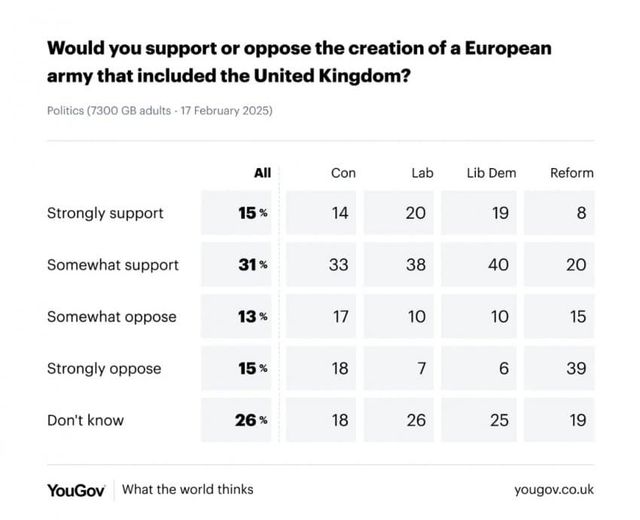
Task: Click the "What the world thinks" tagline
Action: (188, 490)
